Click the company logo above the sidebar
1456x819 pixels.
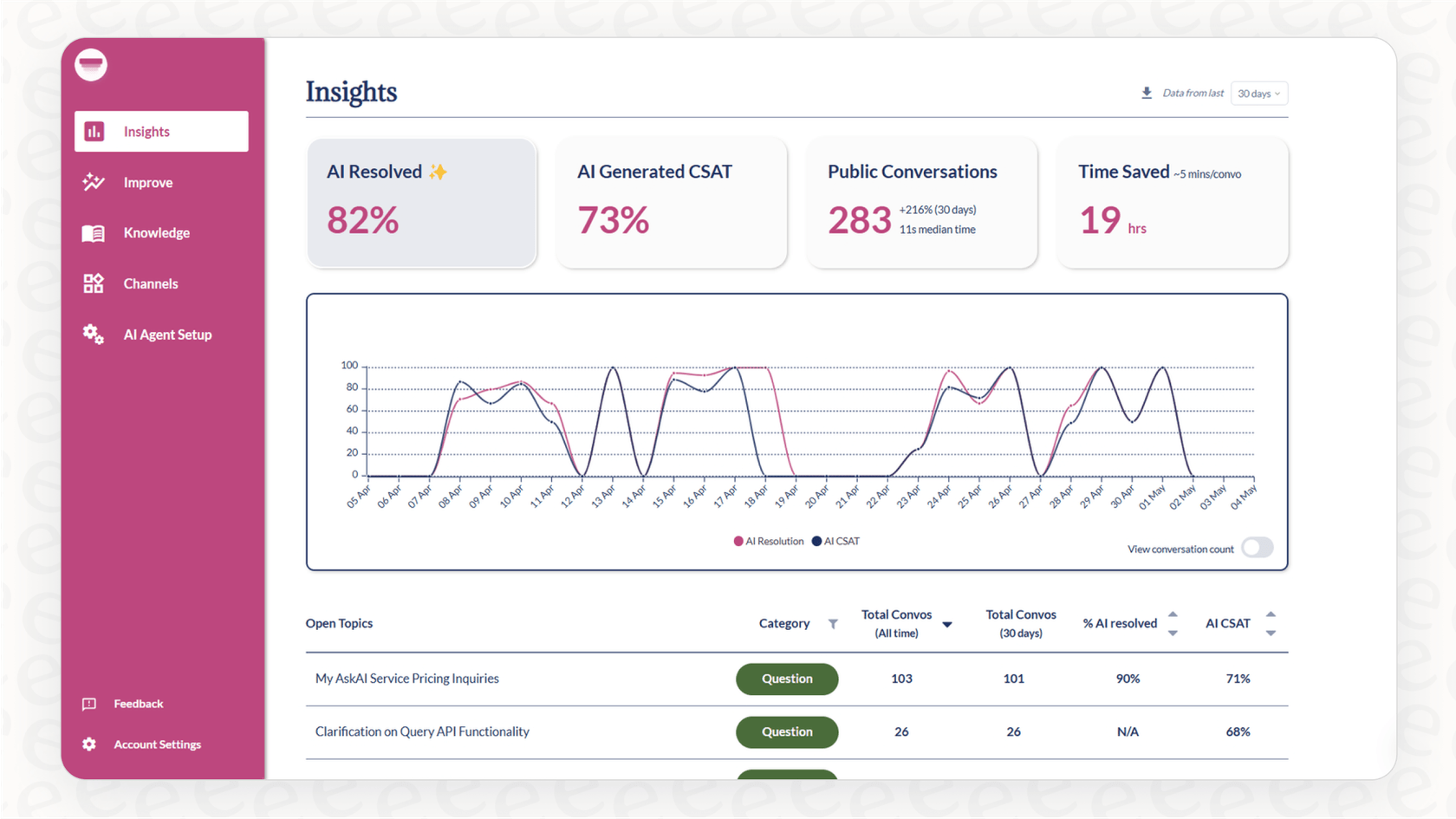click(90, 64)
